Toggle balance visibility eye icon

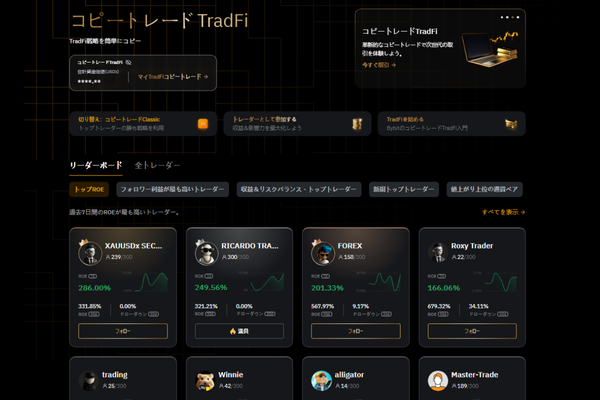click(130, 62)
